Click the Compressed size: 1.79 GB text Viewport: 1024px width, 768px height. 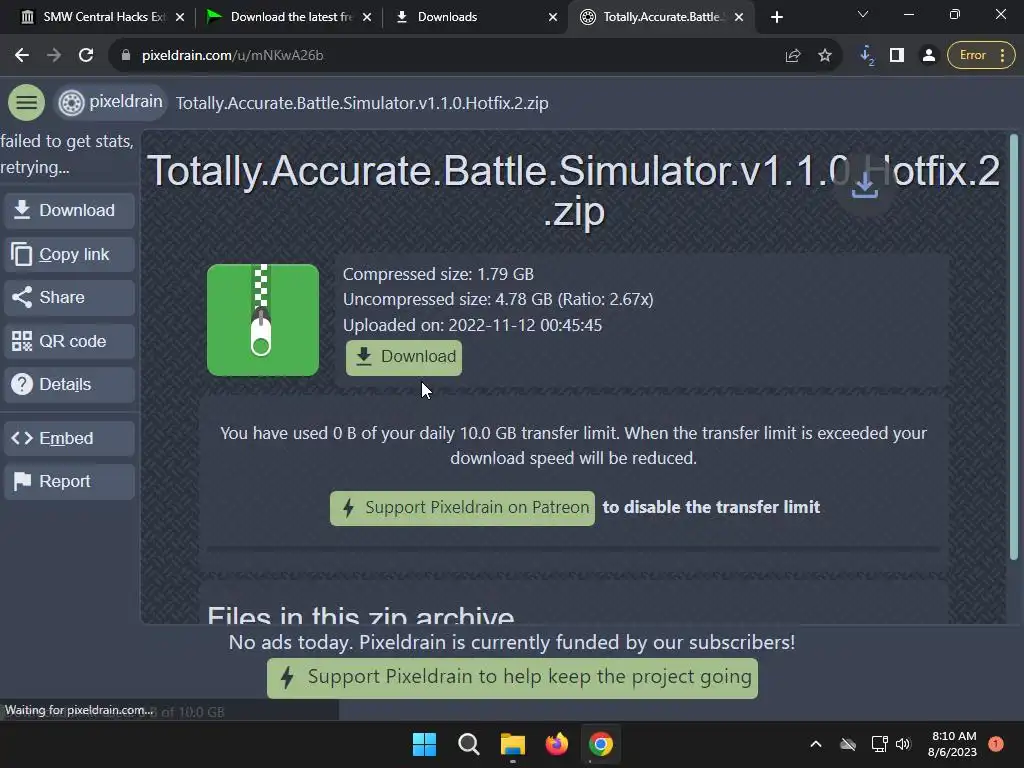(438, 274)
